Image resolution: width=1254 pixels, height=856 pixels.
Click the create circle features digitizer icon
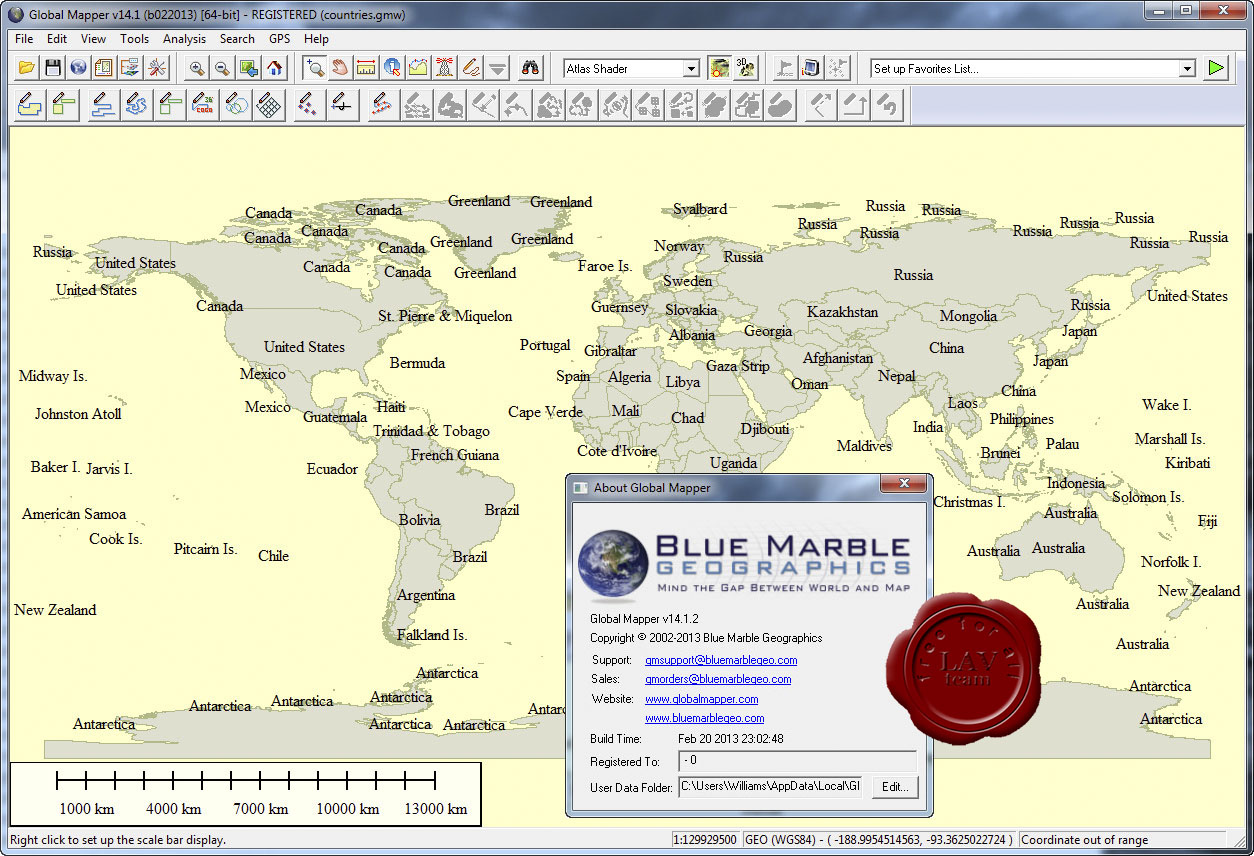click(x=236, y=104)
